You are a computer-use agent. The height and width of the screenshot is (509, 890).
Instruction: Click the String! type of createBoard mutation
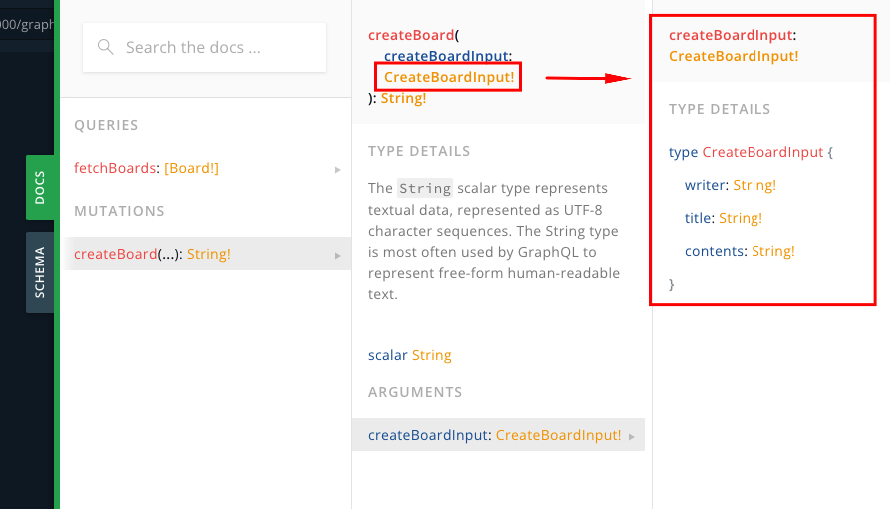pos(208,254)
